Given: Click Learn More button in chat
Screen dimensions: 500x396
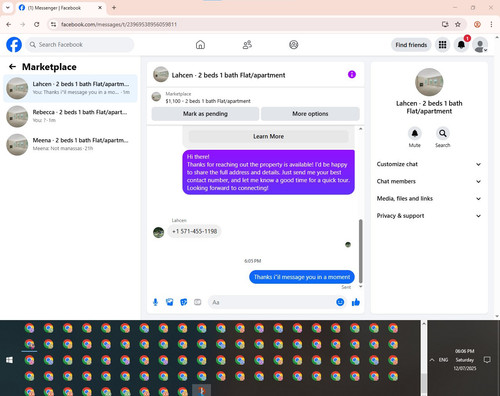Looking at the screenshot, I should coord(268,136).
